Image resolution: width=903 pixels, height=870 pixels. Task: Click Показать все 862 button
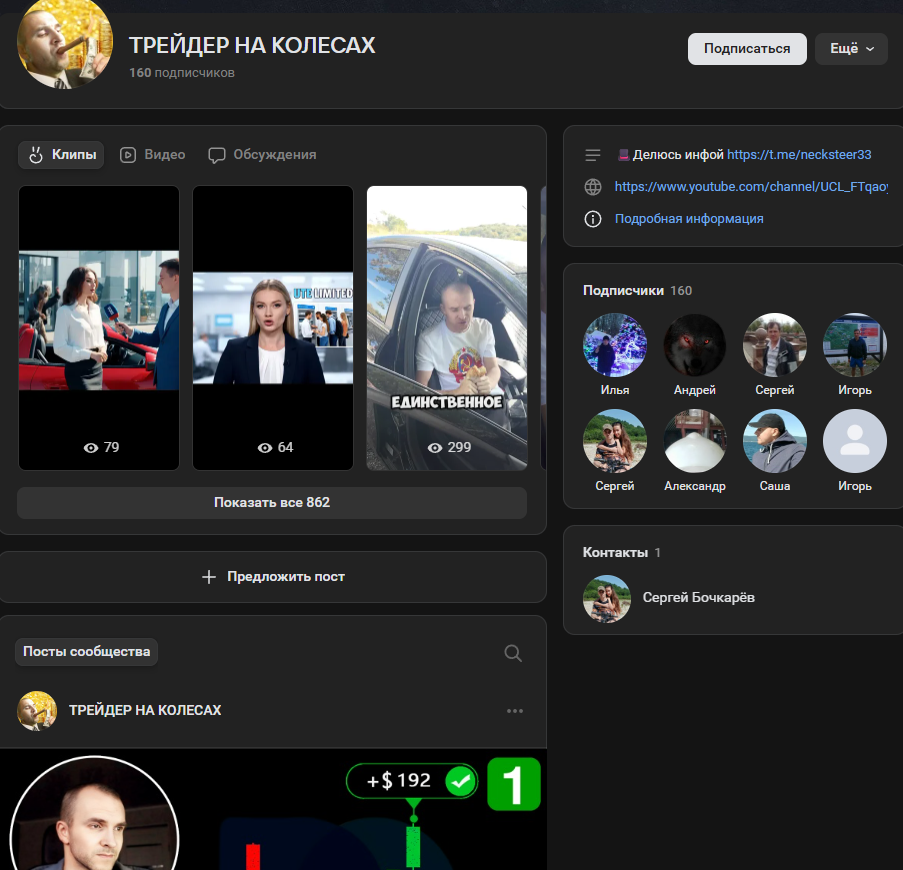272,502
